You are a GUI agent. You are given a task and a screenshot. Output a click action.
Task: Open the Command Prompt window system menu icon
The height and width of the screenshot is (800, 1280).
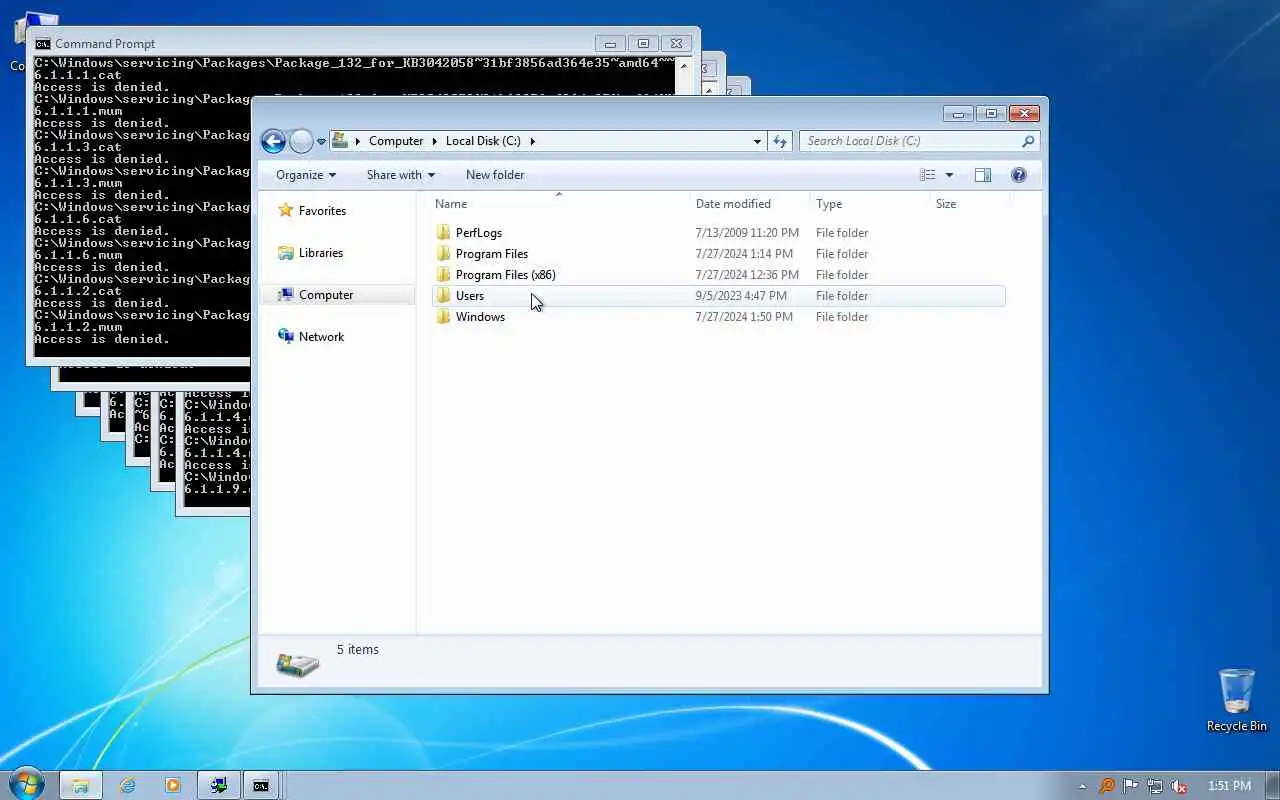point(43,44)
